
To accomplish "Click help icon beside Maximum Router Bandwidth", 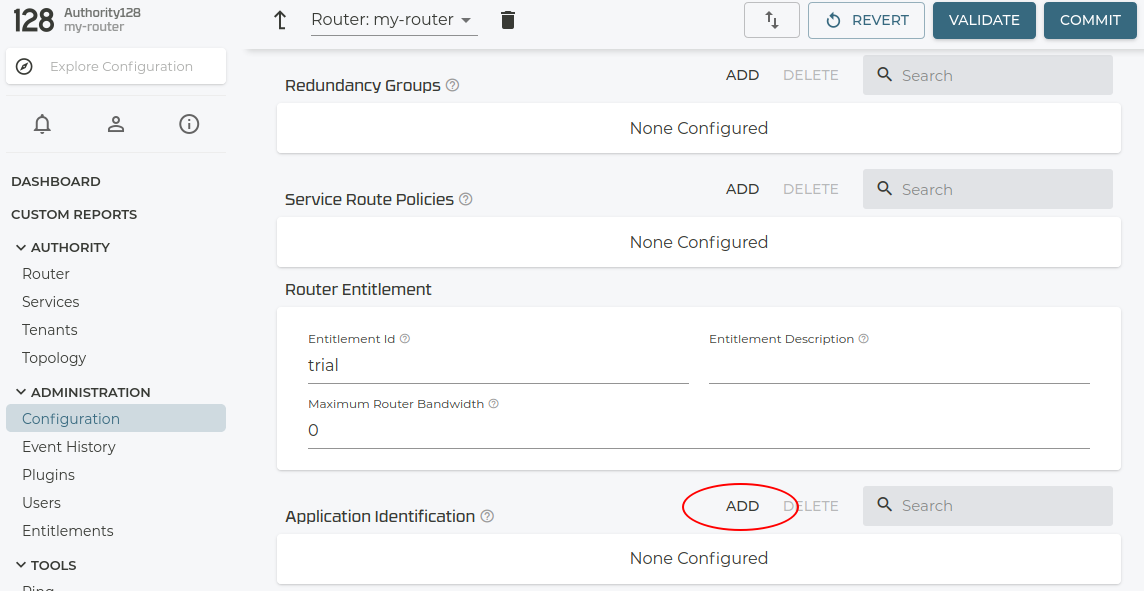I will [x=493, y=404].
